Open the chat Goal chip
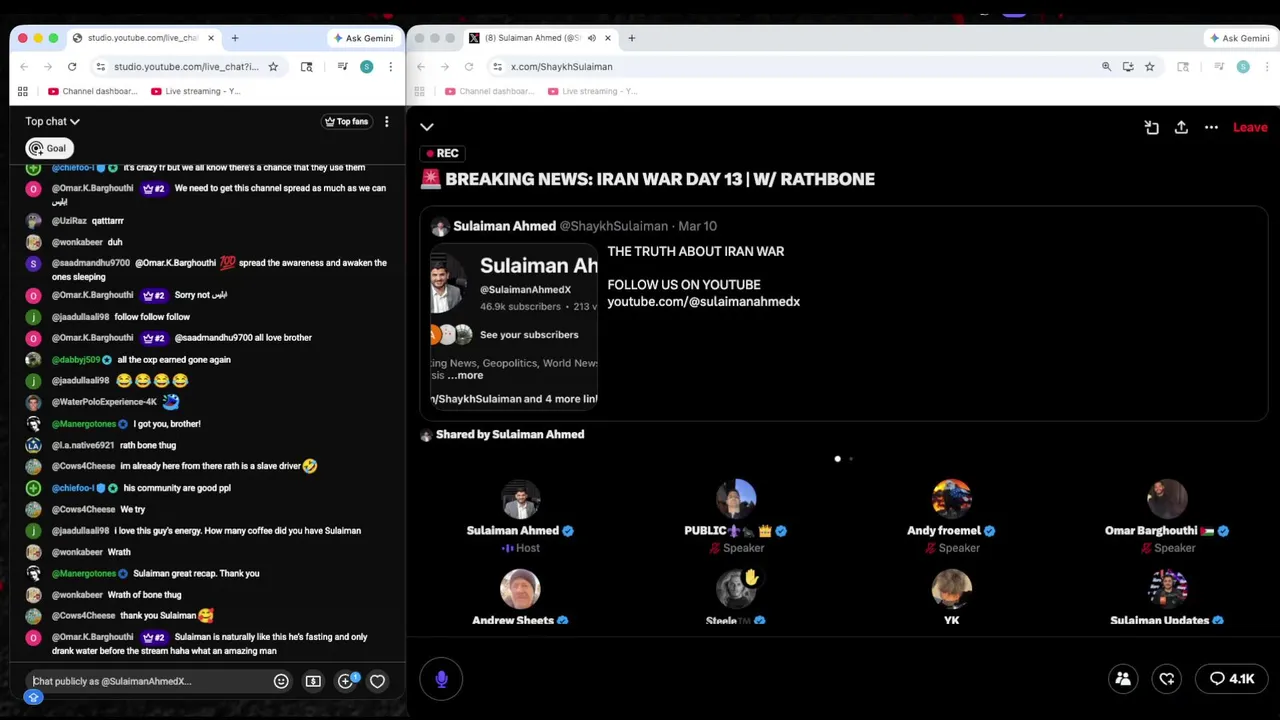 48,148
